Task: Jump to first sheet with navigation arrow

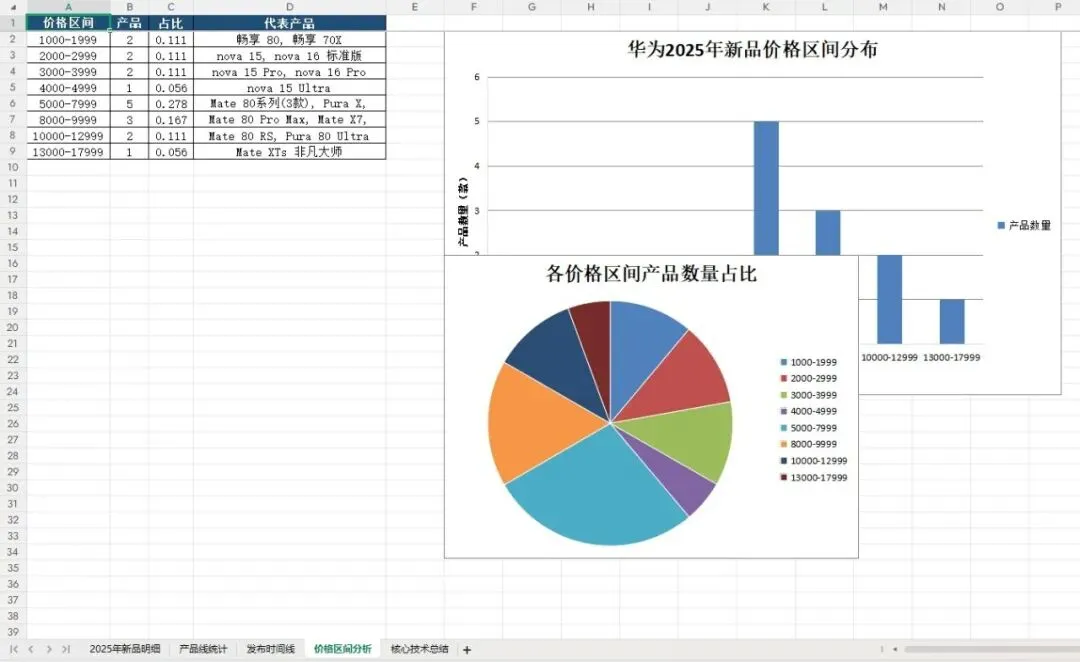Action: click(14, 649)
